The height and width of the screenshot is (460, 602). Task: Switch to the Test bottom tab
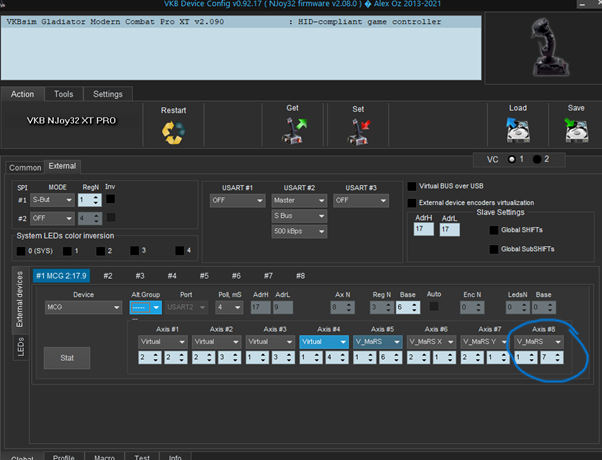142,457
